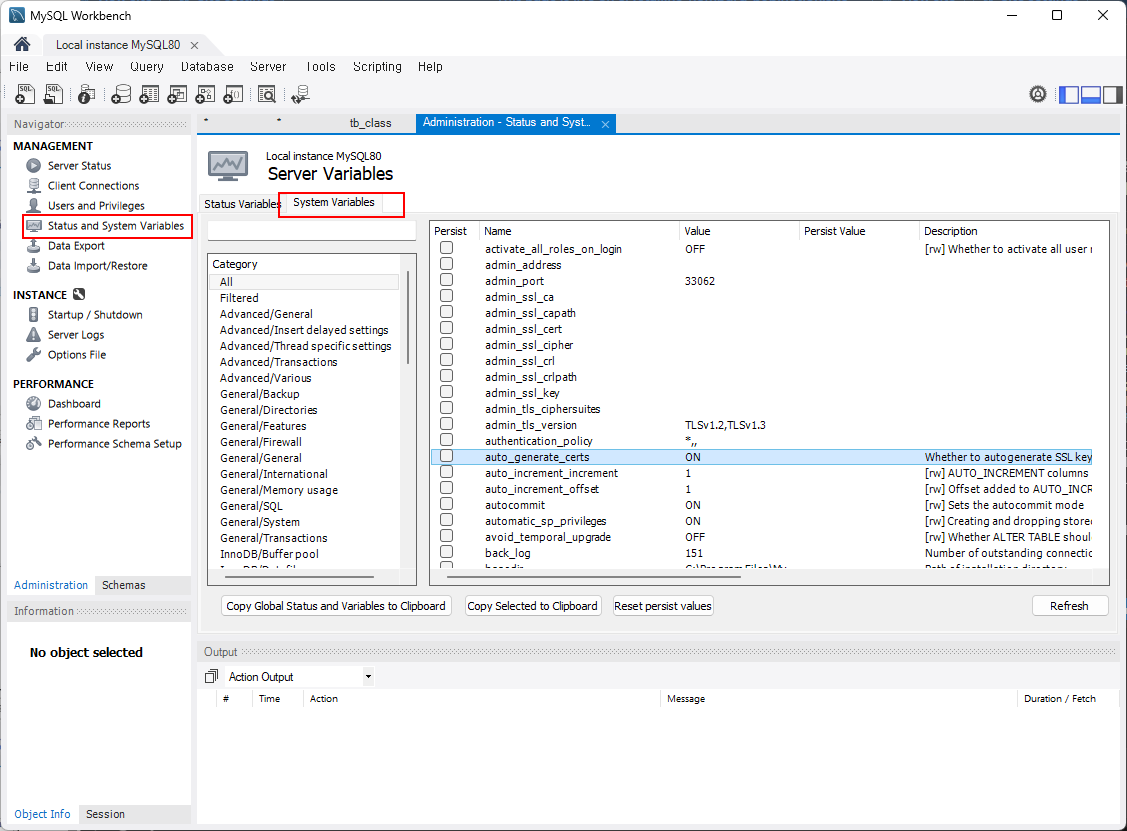The image size is (1127, 831).
Task: Open Performance Reports
Action: (98, 424)
